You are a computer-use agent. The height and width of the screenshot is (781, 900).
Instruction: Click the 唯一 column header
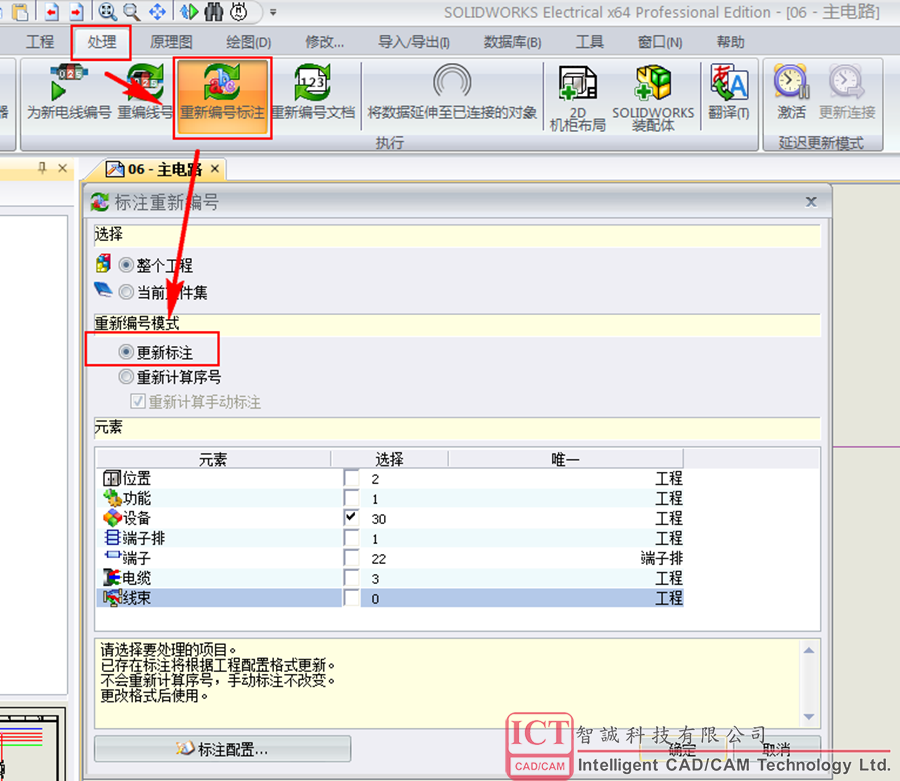565,459
